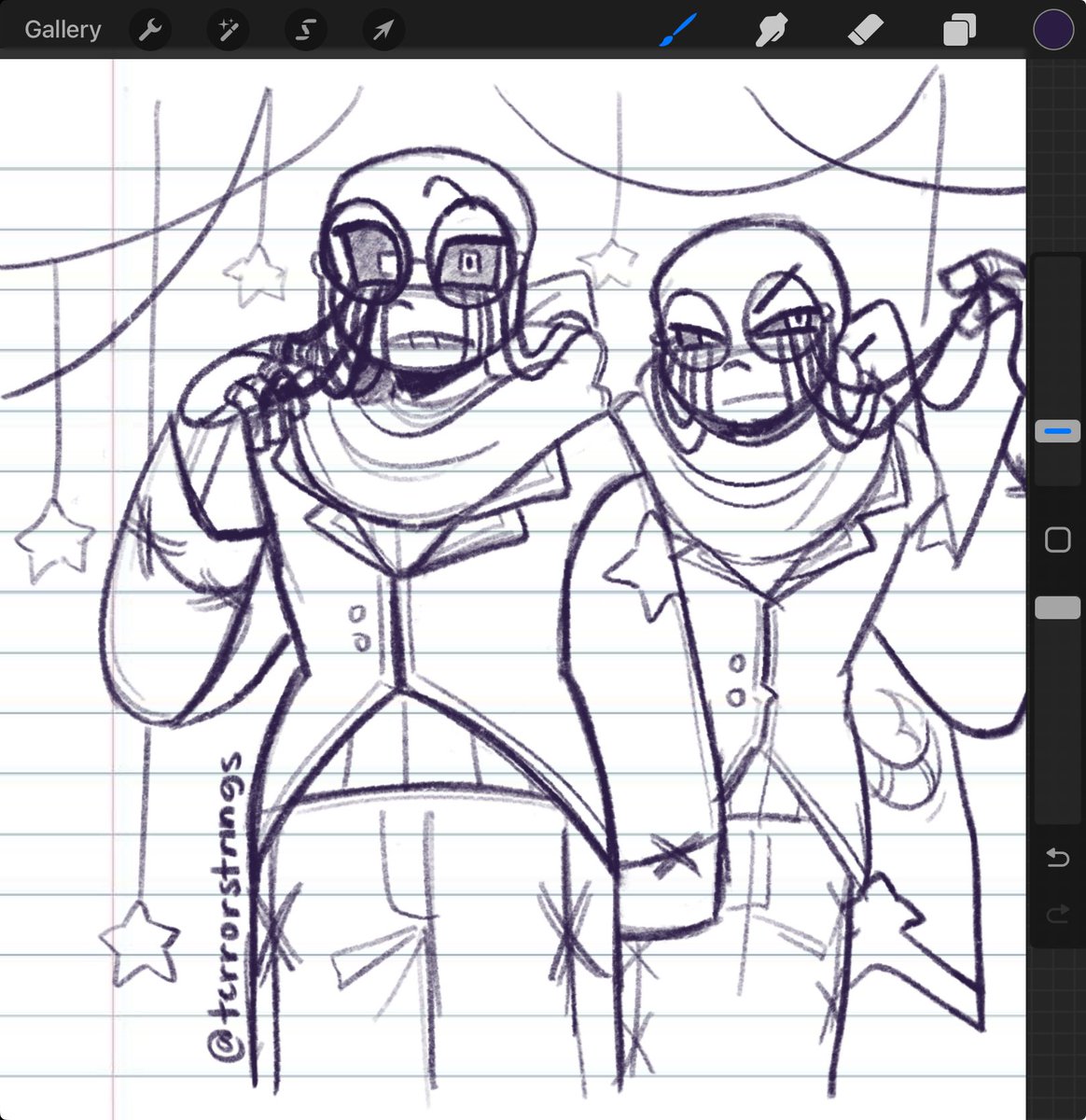
Task: Activate the Transform arrow tool
Action: pyautogui.click(x=383, y=31)
